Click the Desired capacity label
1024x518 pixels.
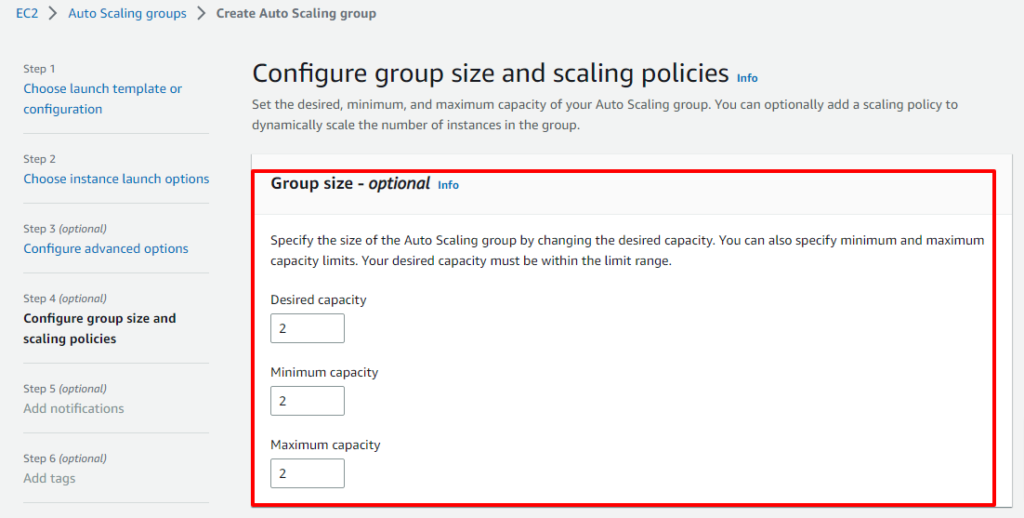tap(319, 300)
